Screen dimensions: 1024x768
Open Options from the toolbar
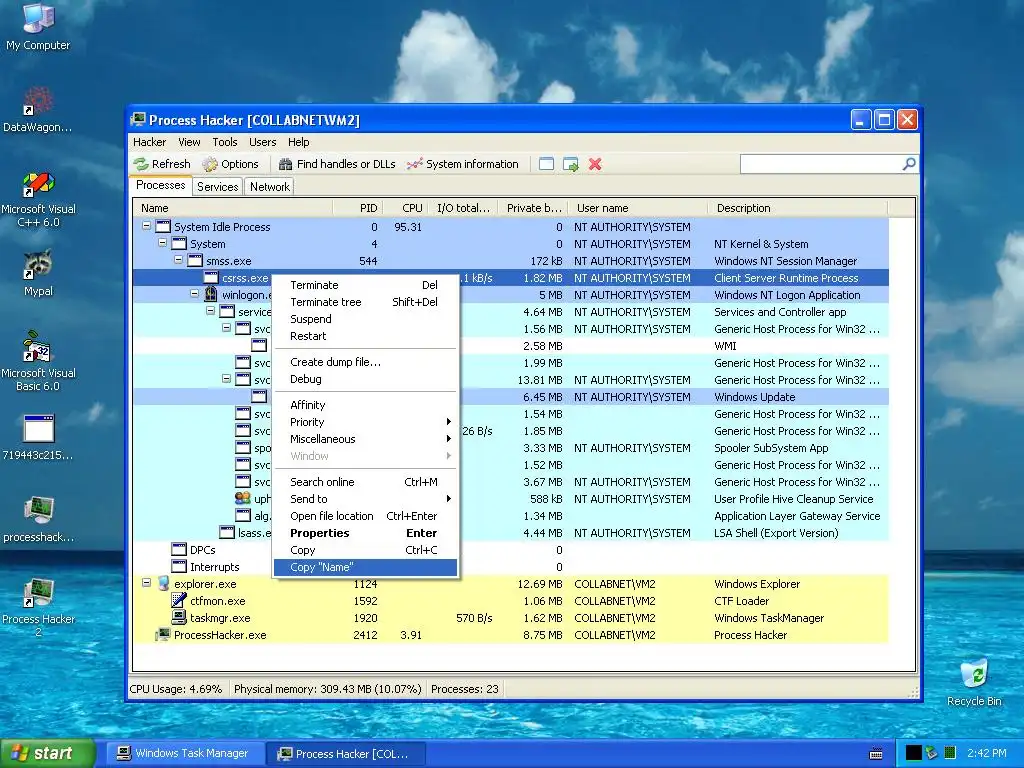(230, 164)
